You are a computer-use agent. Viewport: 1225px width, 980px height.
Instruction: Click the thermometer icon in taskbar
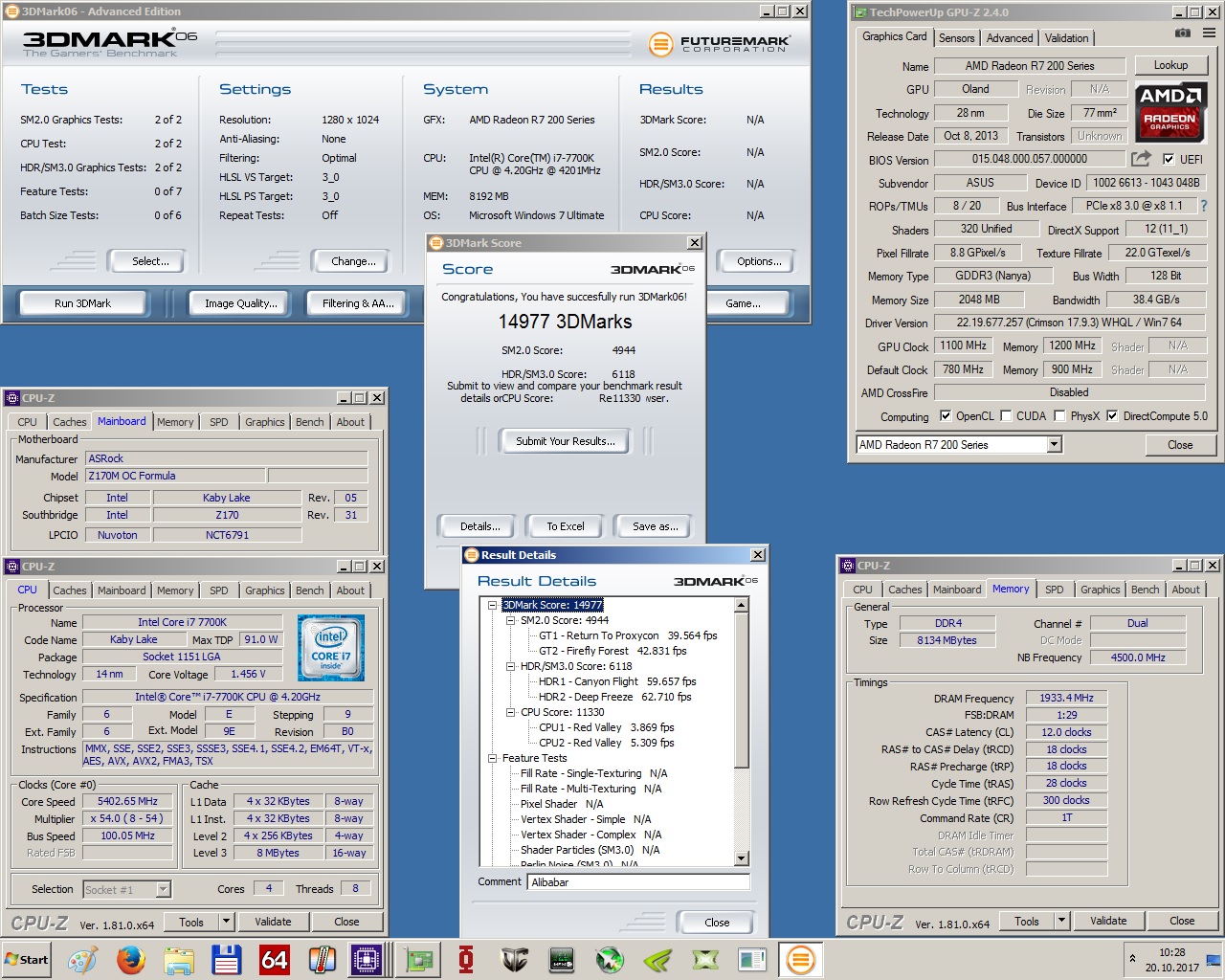323,960
